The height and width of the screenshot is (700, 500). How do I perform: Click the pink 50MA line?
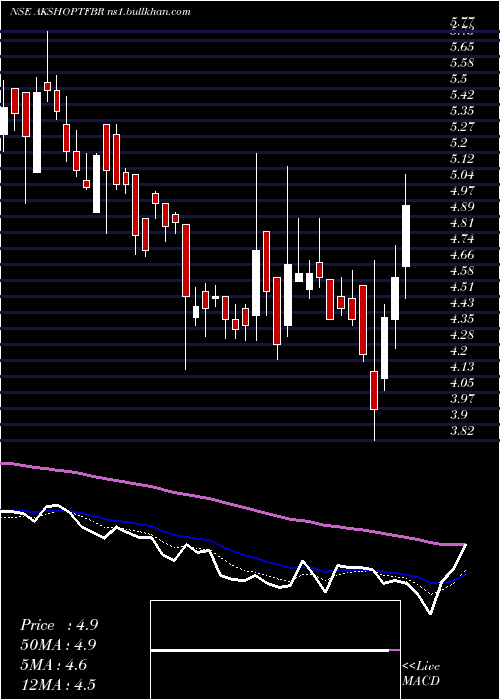232,504
